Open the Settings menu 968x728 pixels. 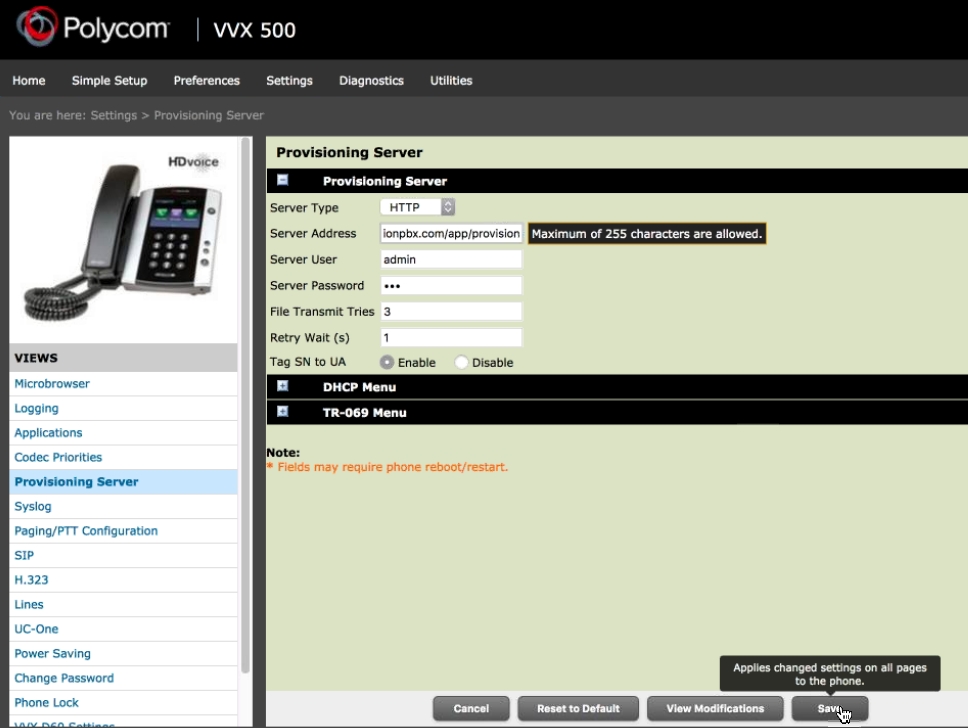[289, 80]
